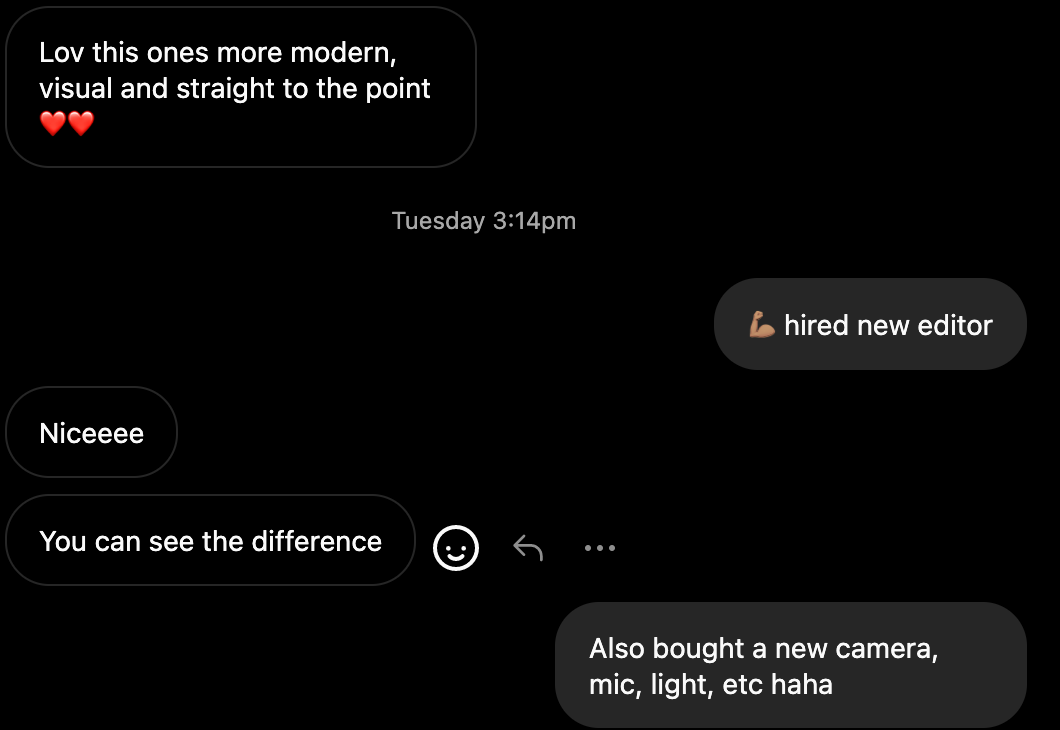
Task: Click the first red heart emoji
Action: tap(53, 124)
